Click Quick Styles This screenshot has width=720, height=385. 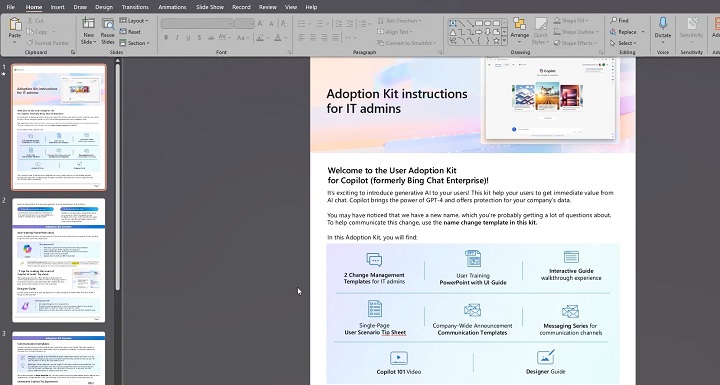coord(540,31)
